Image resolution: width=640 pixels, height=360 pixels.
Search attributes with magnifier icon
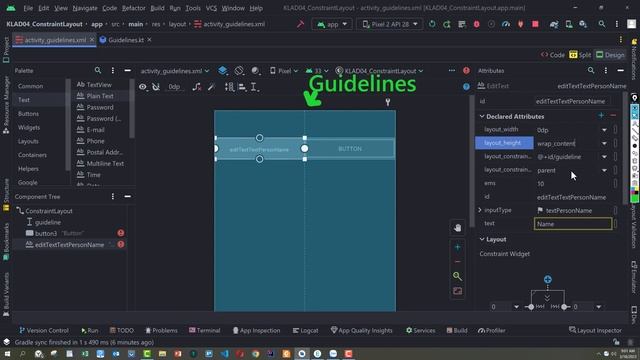pyautogui.click(x=591, y=71)
